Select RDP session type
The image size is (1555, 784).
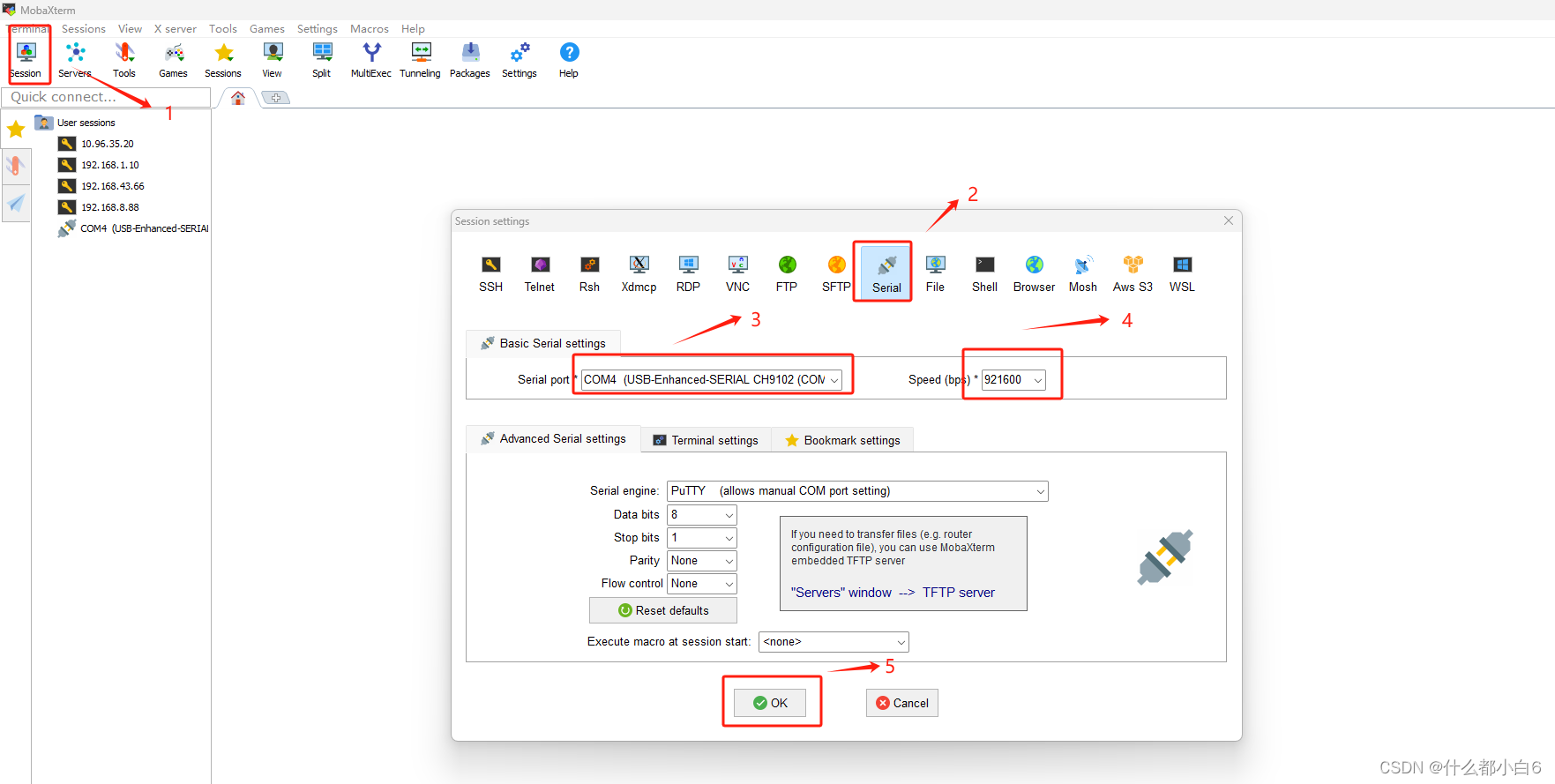tap(689, 273)
